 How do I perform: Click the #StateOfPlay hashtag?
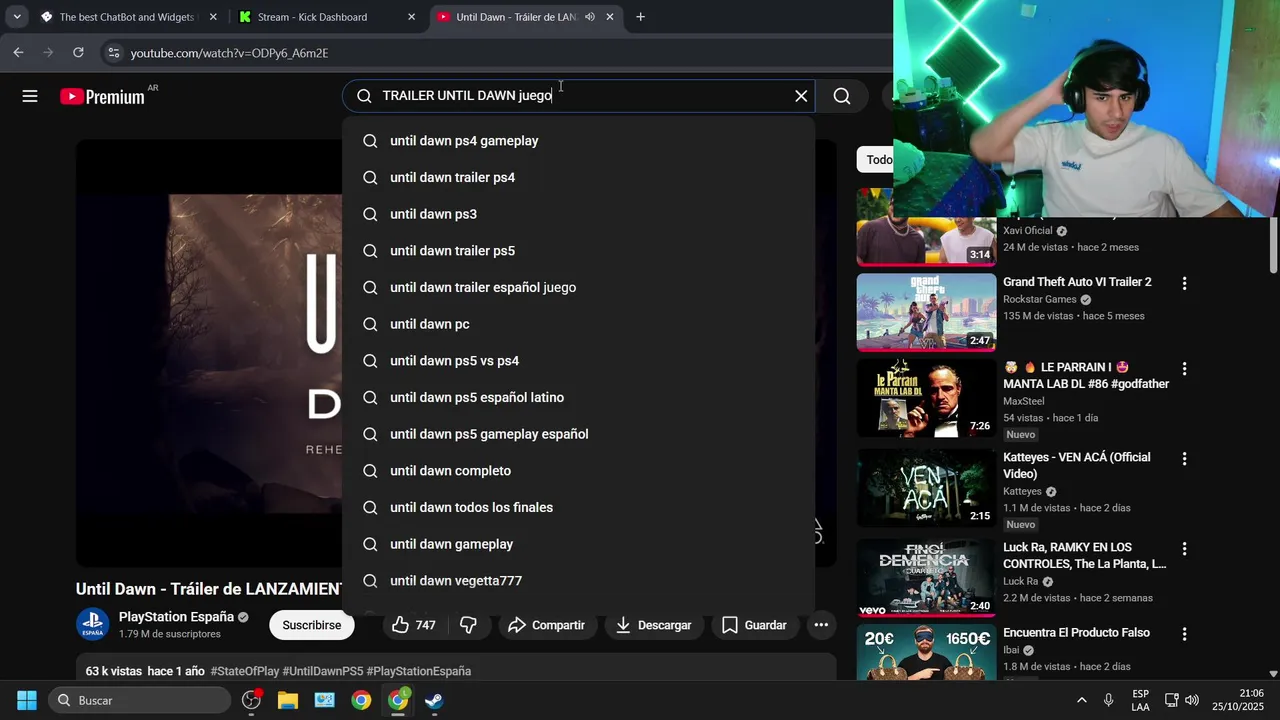coord(244,671)
